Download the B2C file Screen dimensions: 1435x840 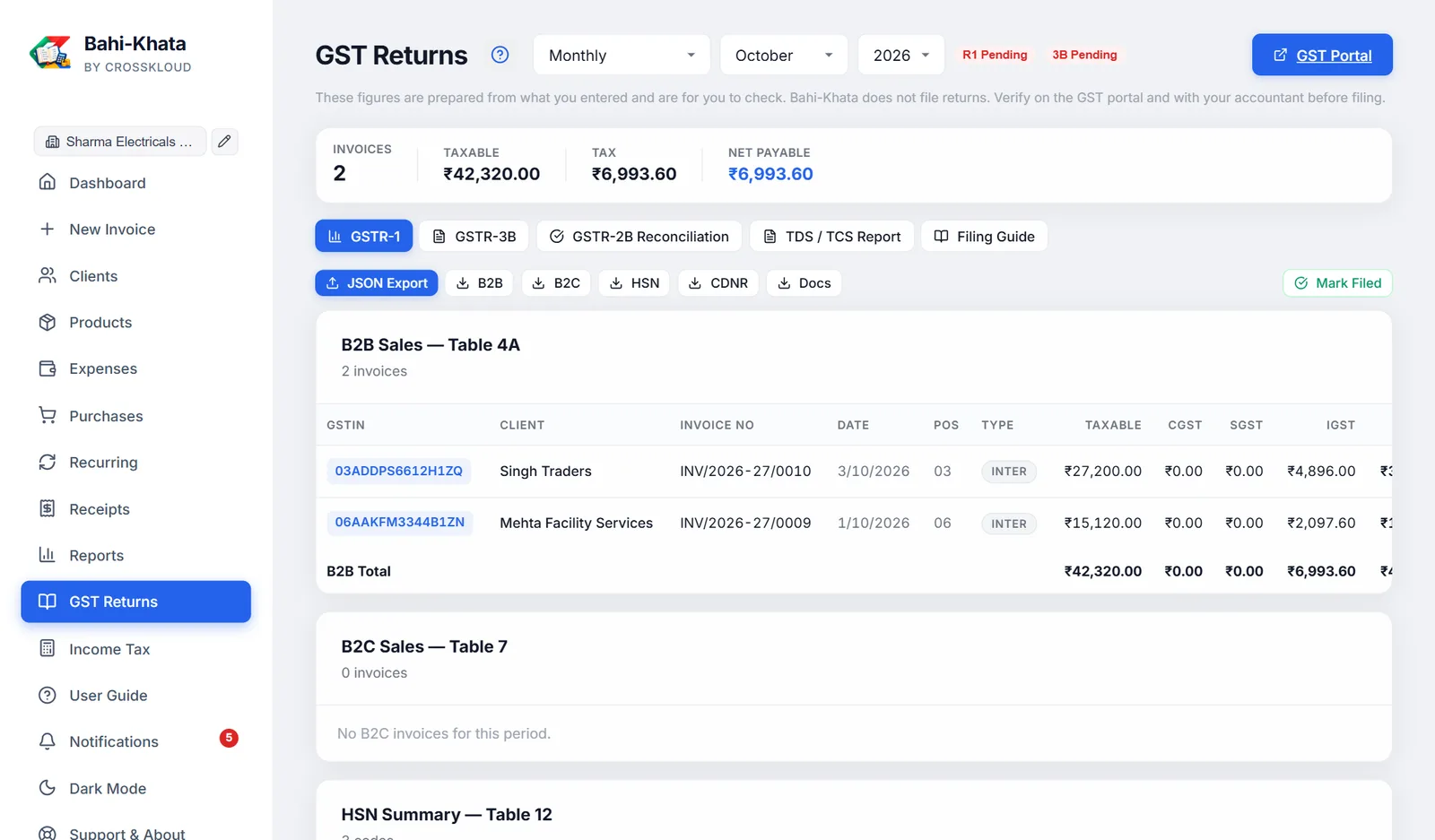[x=556, y=283]
